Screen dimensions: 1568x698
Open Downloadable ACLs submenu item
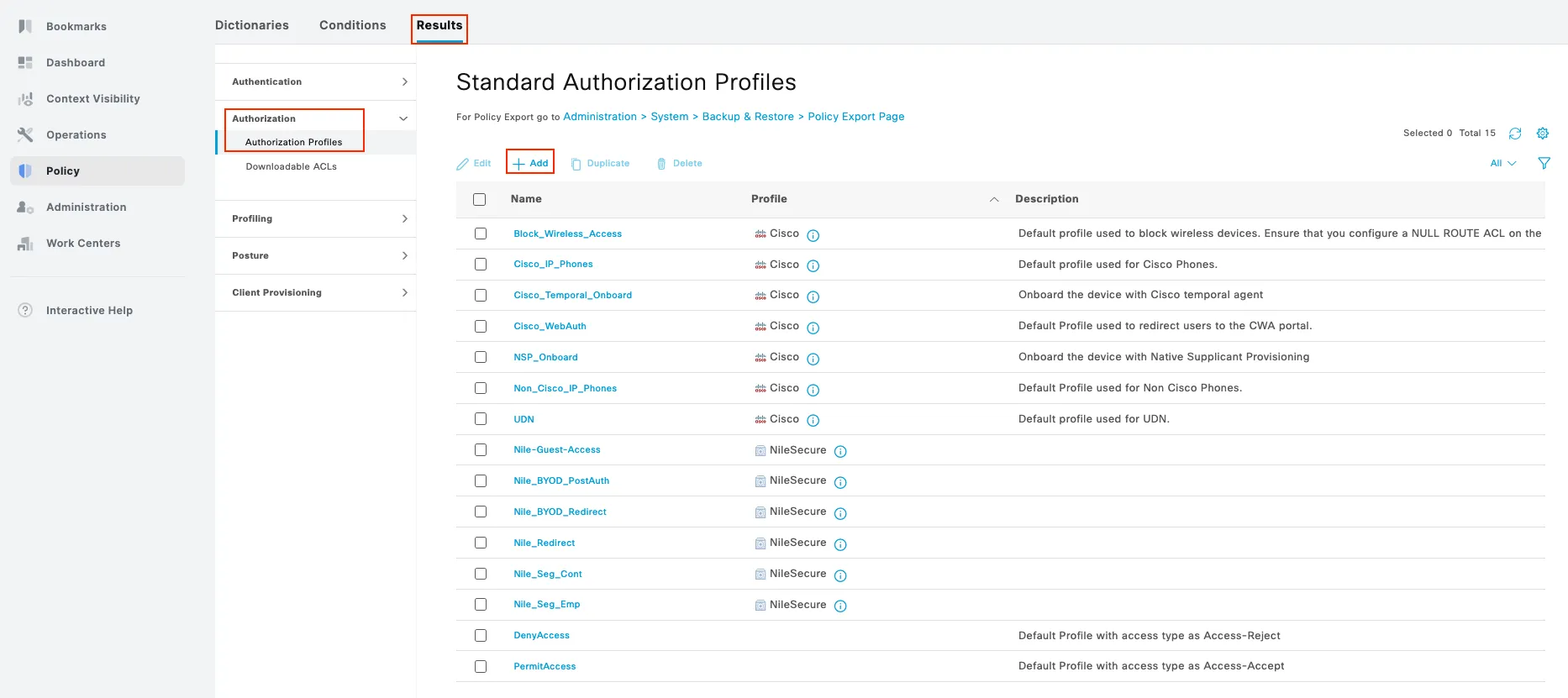click(x=291, y=166)
